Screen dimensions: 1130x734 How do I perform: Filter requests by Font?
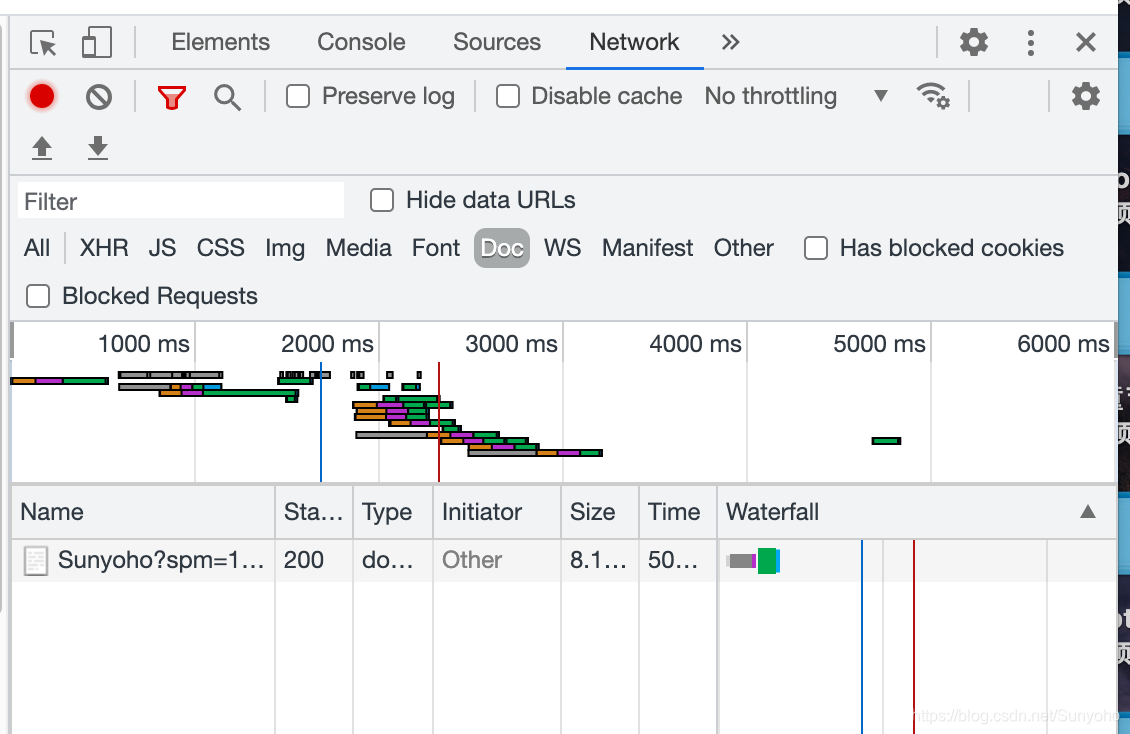tap(435, 248)
